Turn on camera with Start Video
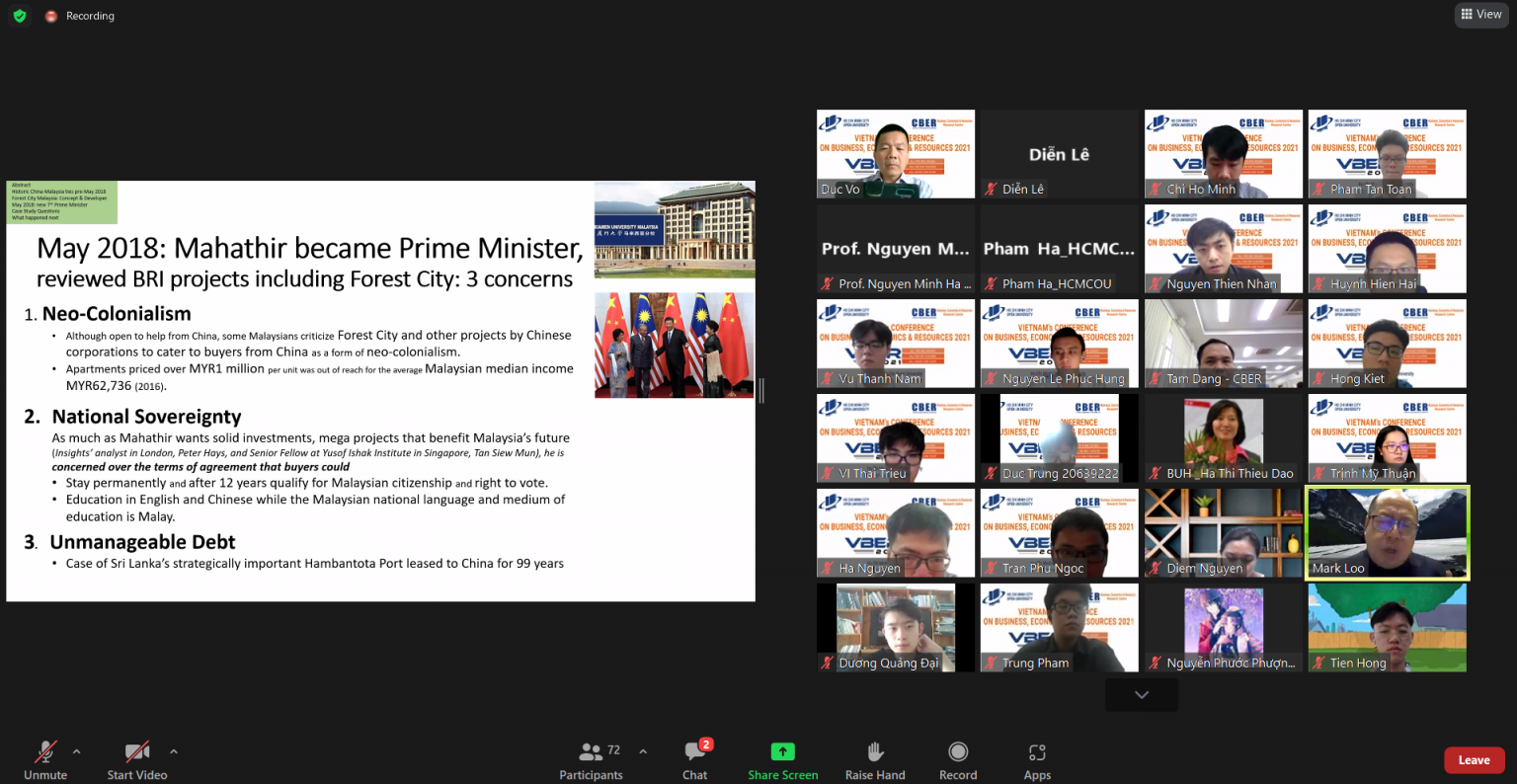This screenshot has height=784, width=1517. 136,760
